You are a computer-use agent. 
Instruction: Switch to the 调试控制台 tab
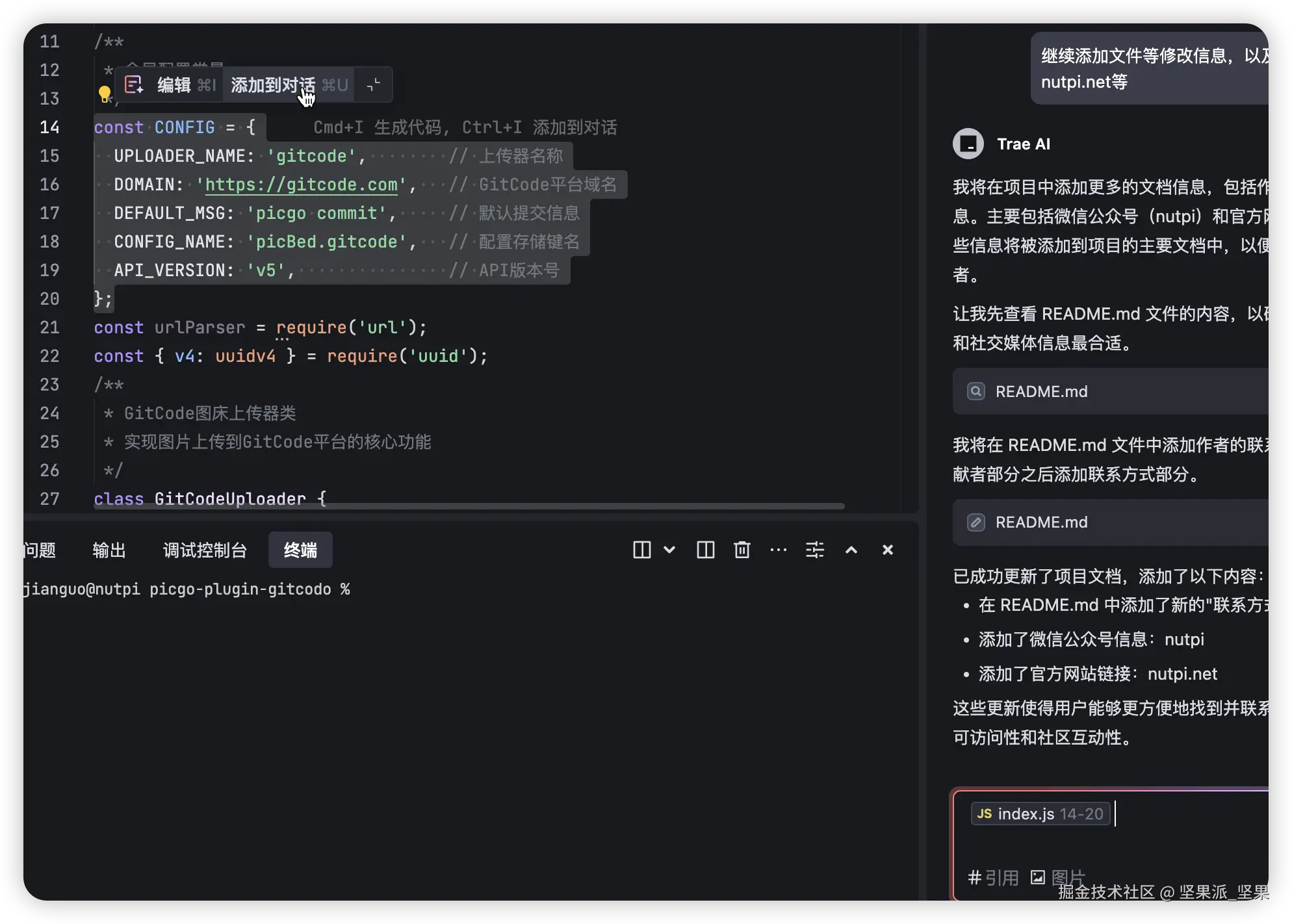coord(205,550)
